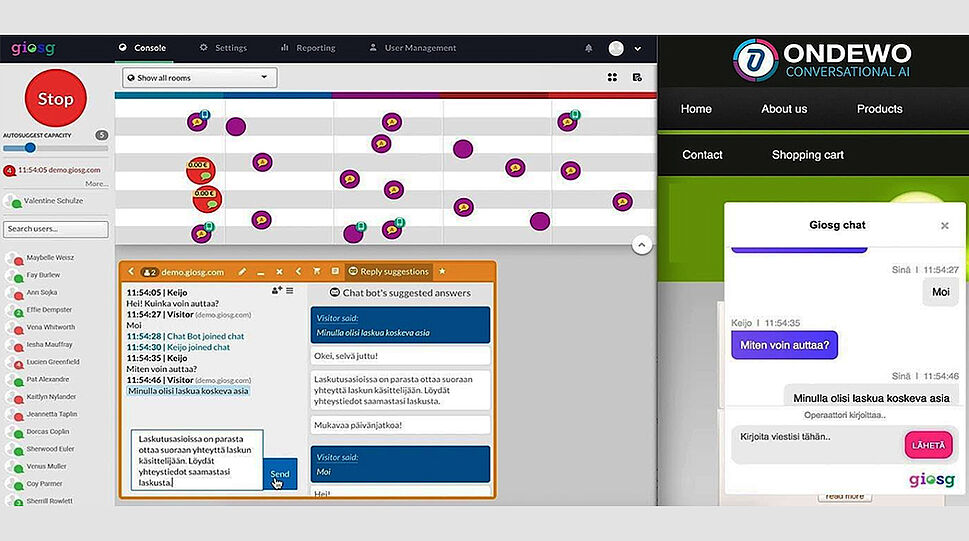Close the demo.giosg.com chat with X icon
The image size is (969, 541).
[279, 271]
